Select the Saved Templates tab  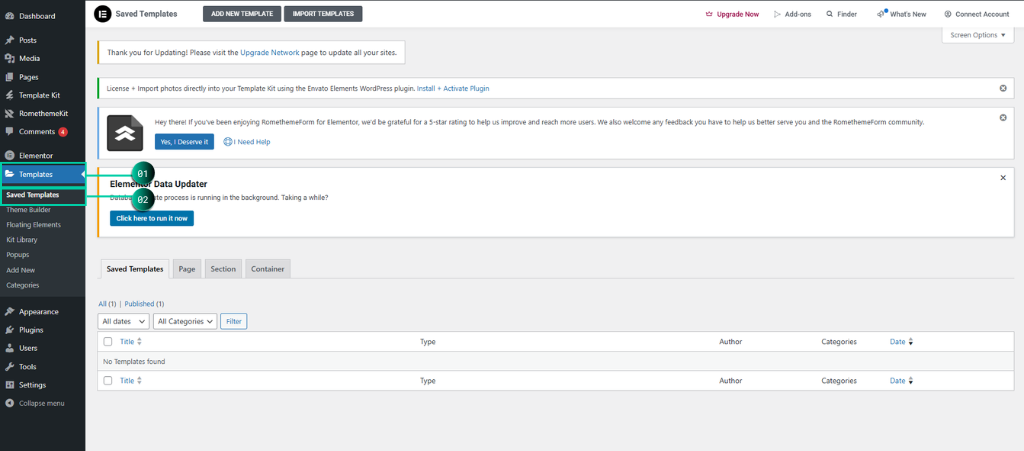point(135,269)
